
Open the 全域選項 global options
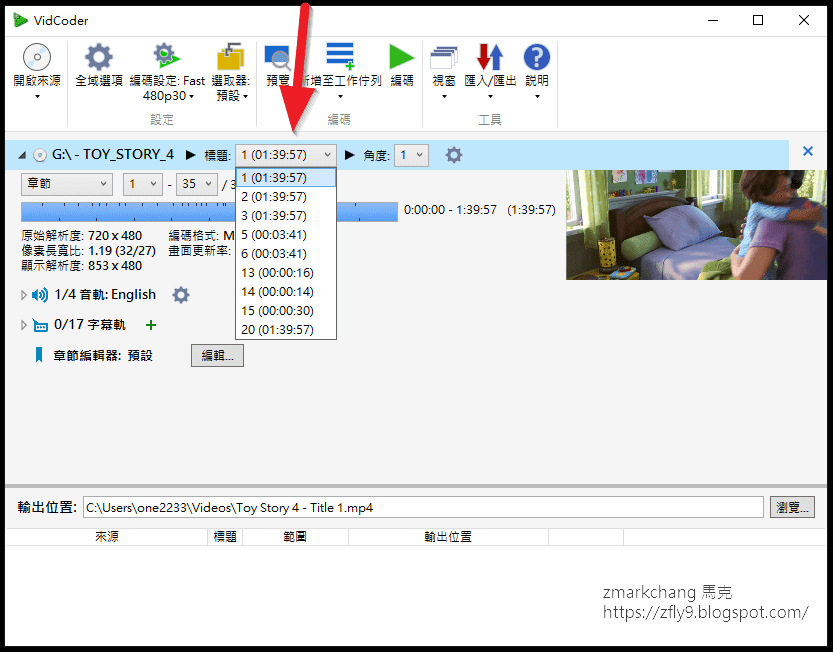coord(99,60)
